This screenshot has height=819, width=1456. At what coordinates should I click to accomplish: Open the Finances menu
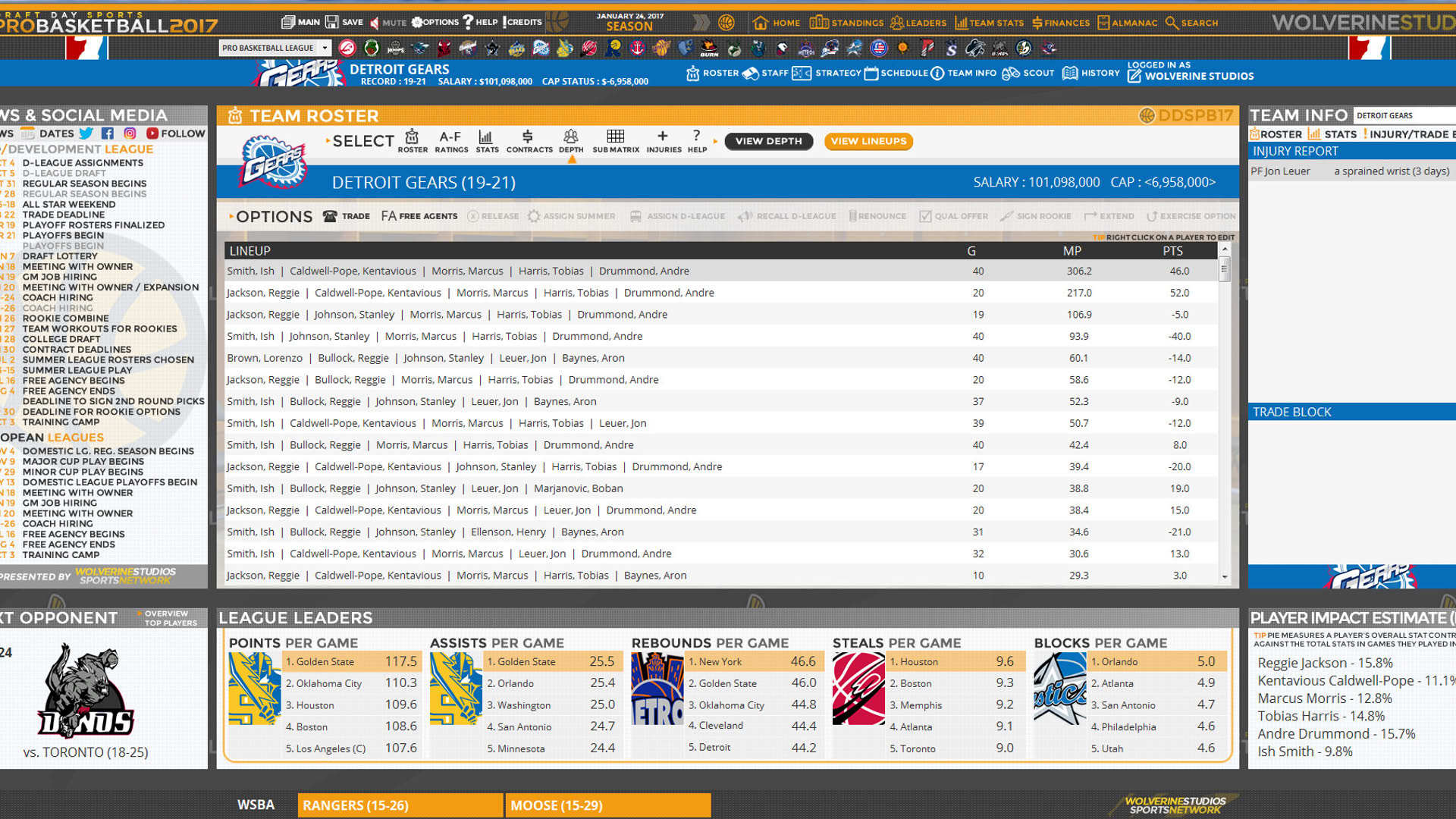click(x=1061, y=23)
